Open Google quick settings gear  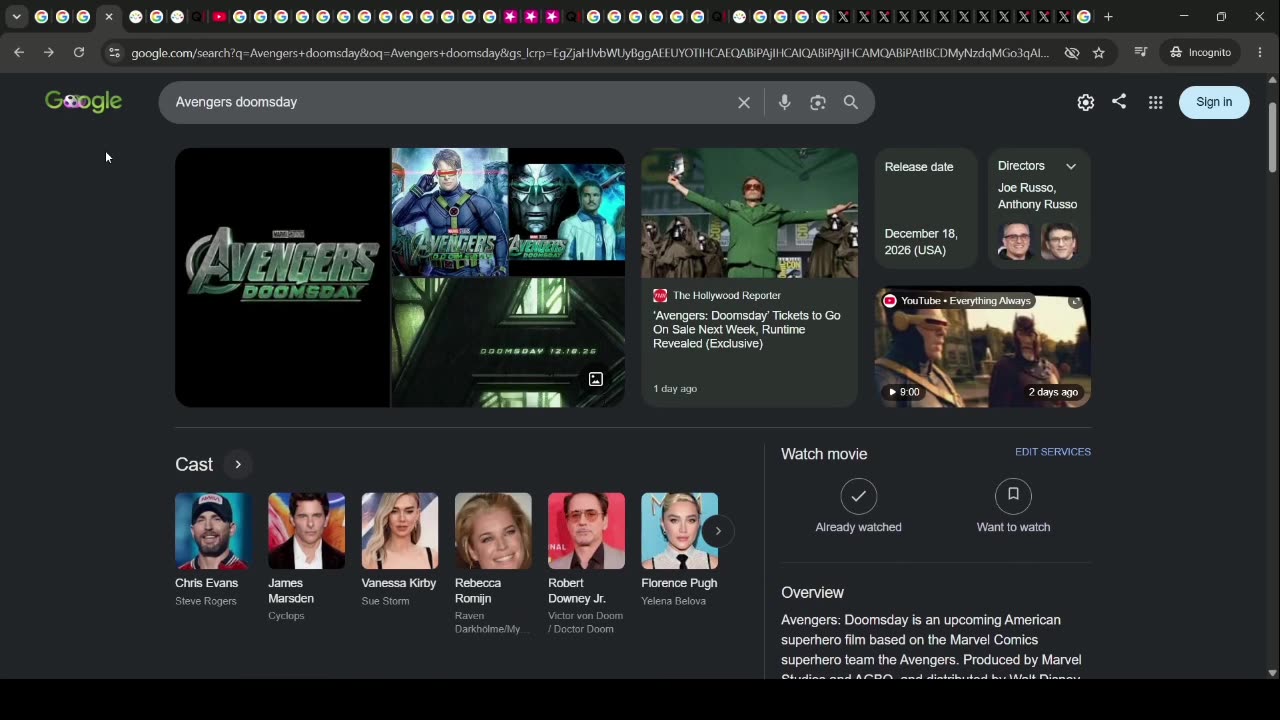[x=1086, y=102]
